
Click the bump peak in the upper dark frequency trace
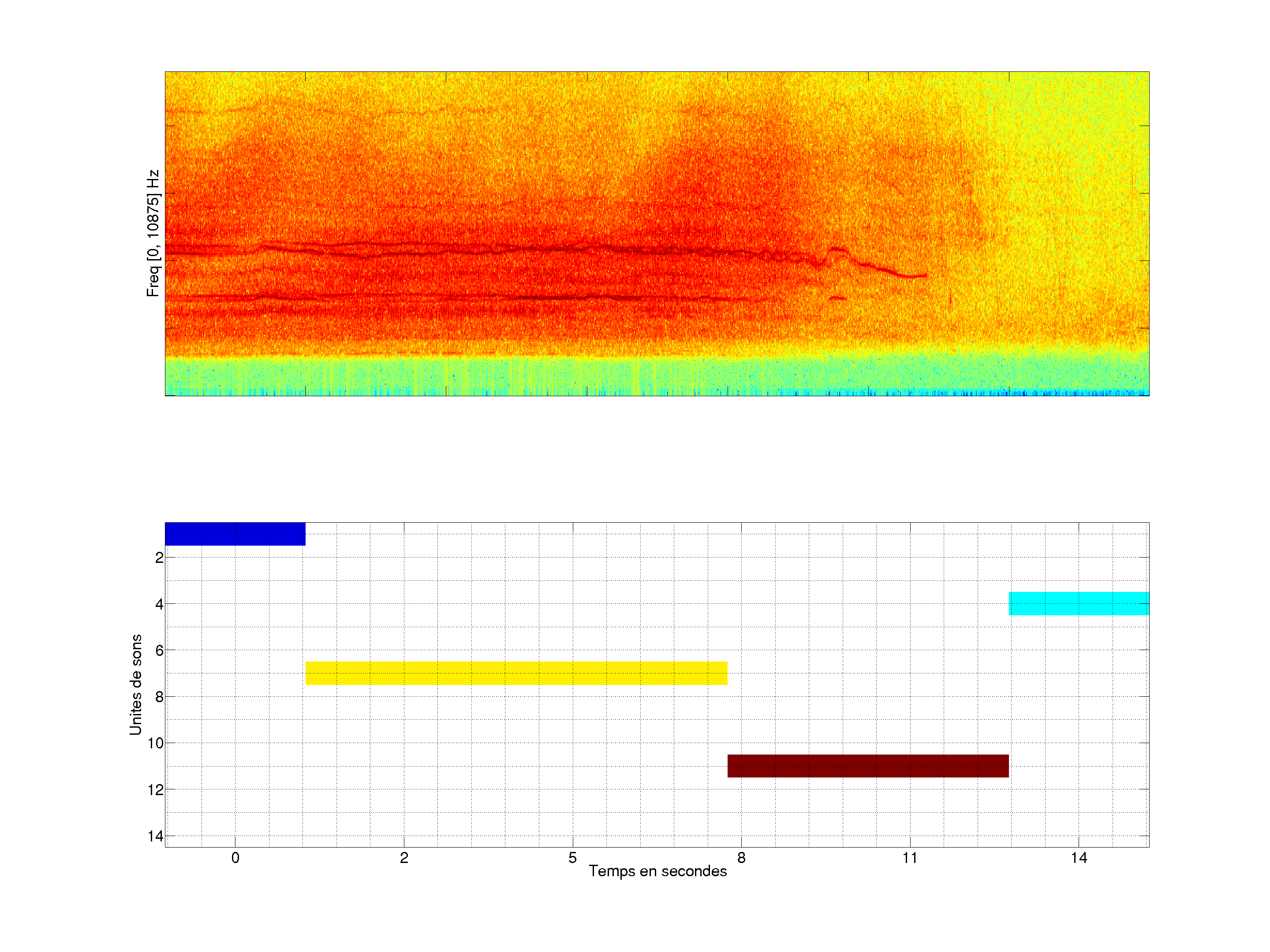point(837,249)
